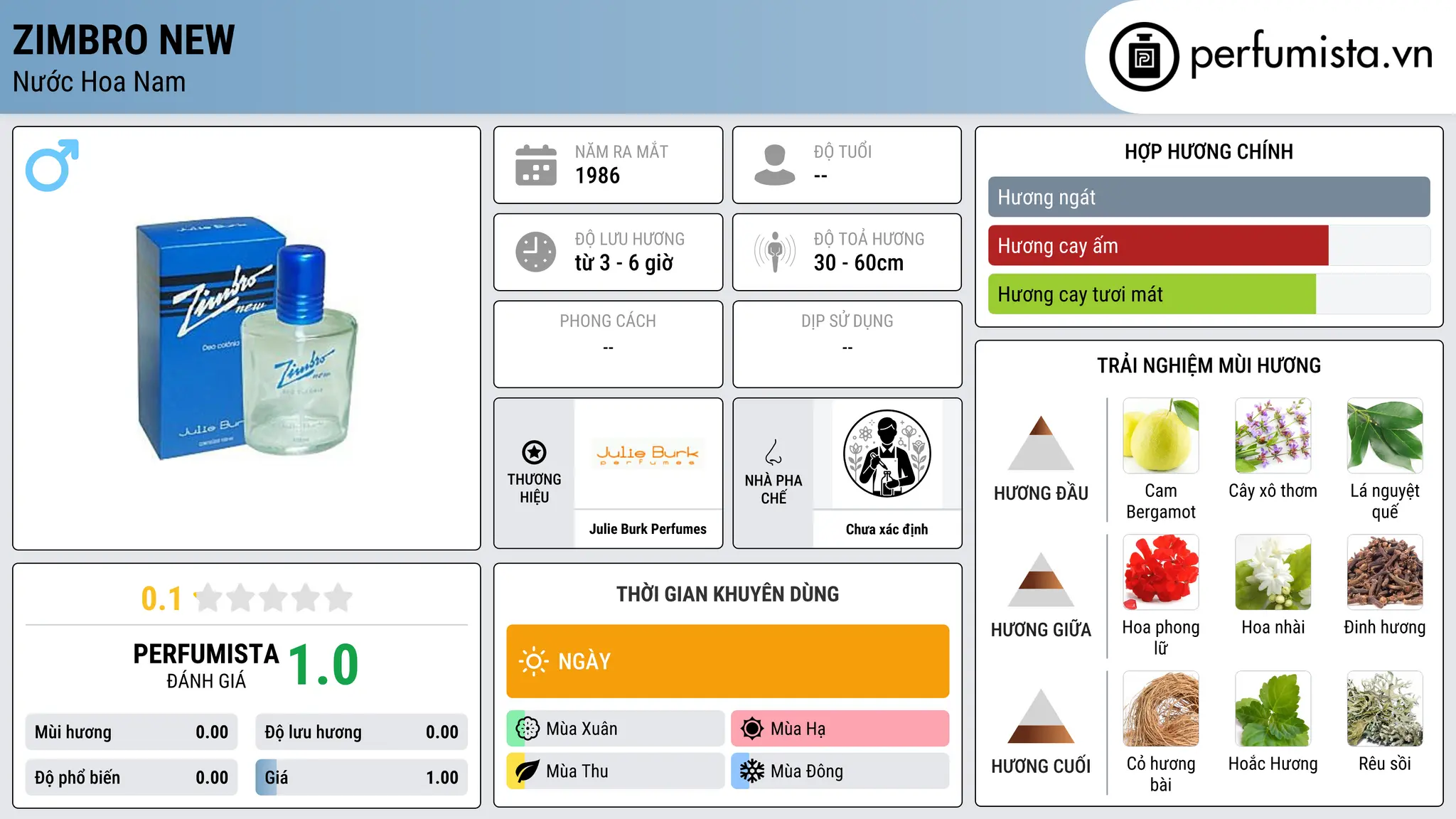Select the Hoa nhài note image
The image size is (1456, 819).
click(x=1273, y=572)
